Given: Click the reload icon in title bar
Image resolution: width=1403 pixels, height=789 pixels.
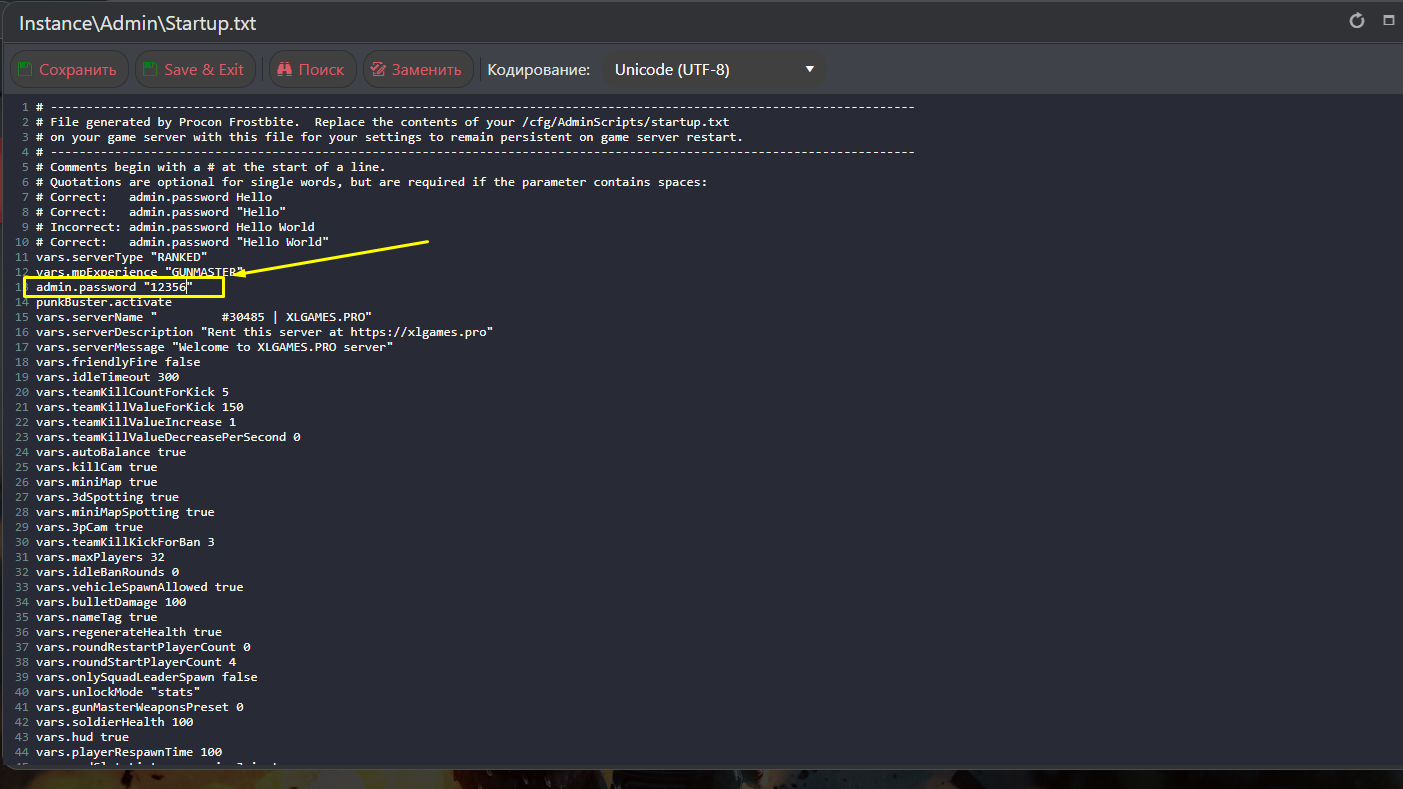Looking at the screenshot, I should [x=1357, y=21].
